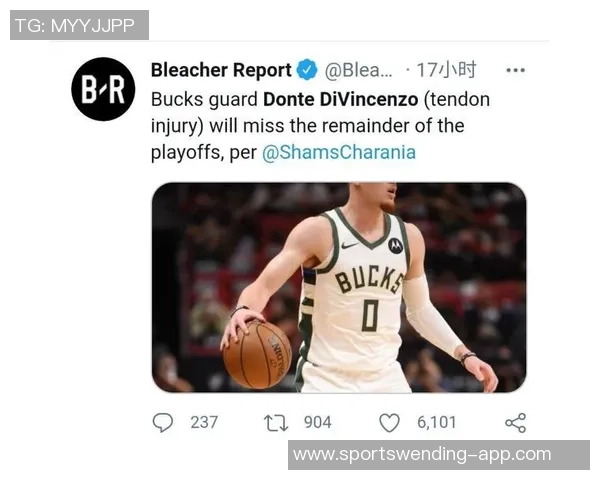Click the 6,101 likes count
This screenshot has height=480, width=600.
[437, 423]
